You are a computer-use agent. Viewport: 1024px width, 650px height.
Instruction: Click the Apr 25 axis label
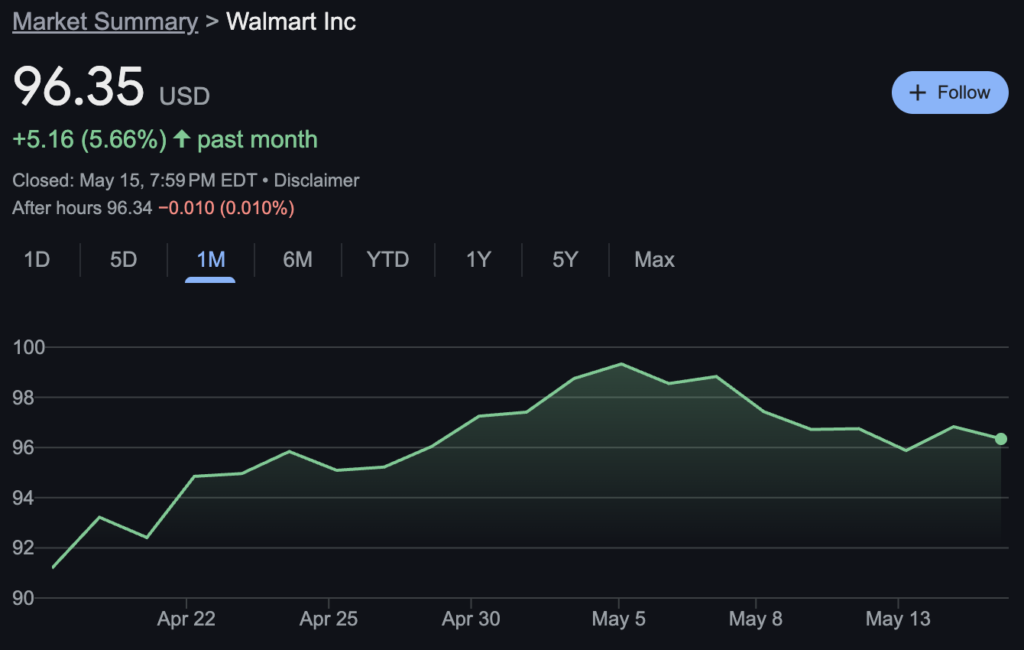point(328,619)
